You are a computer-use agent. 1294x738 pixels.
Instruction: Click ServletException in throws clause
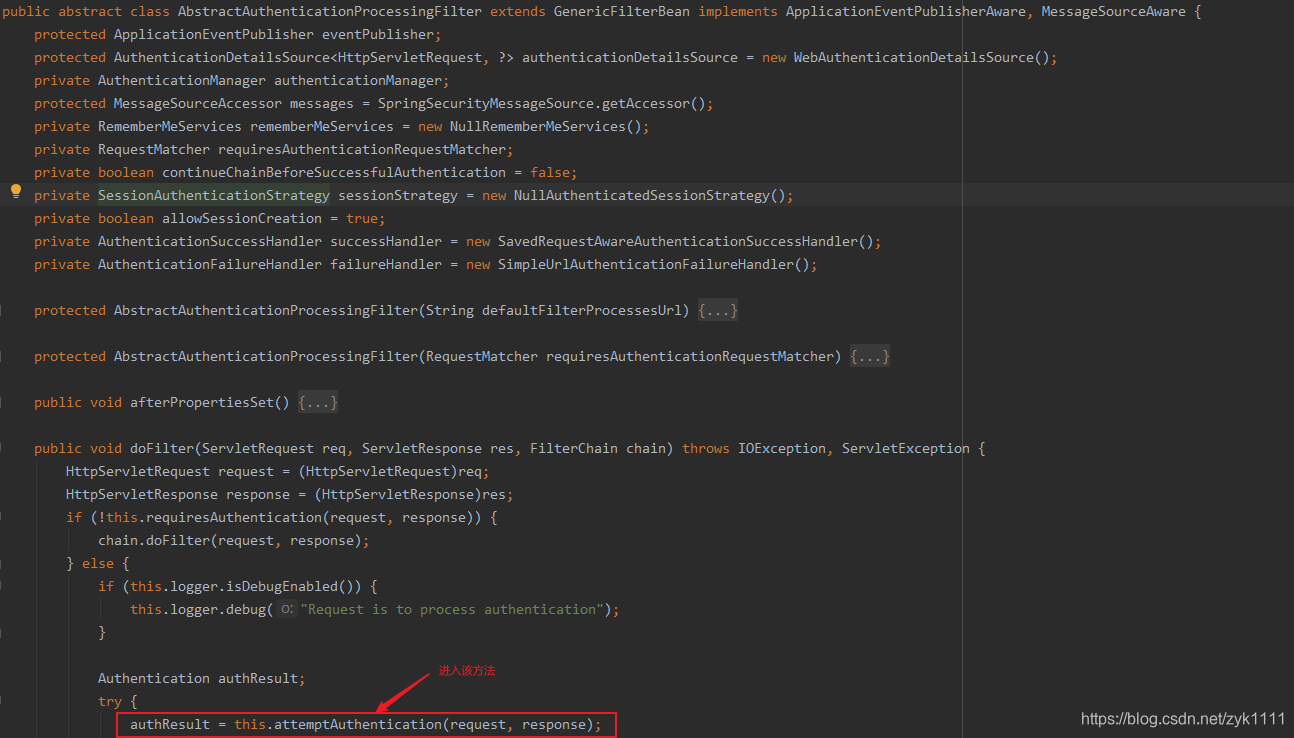point(906,449)
